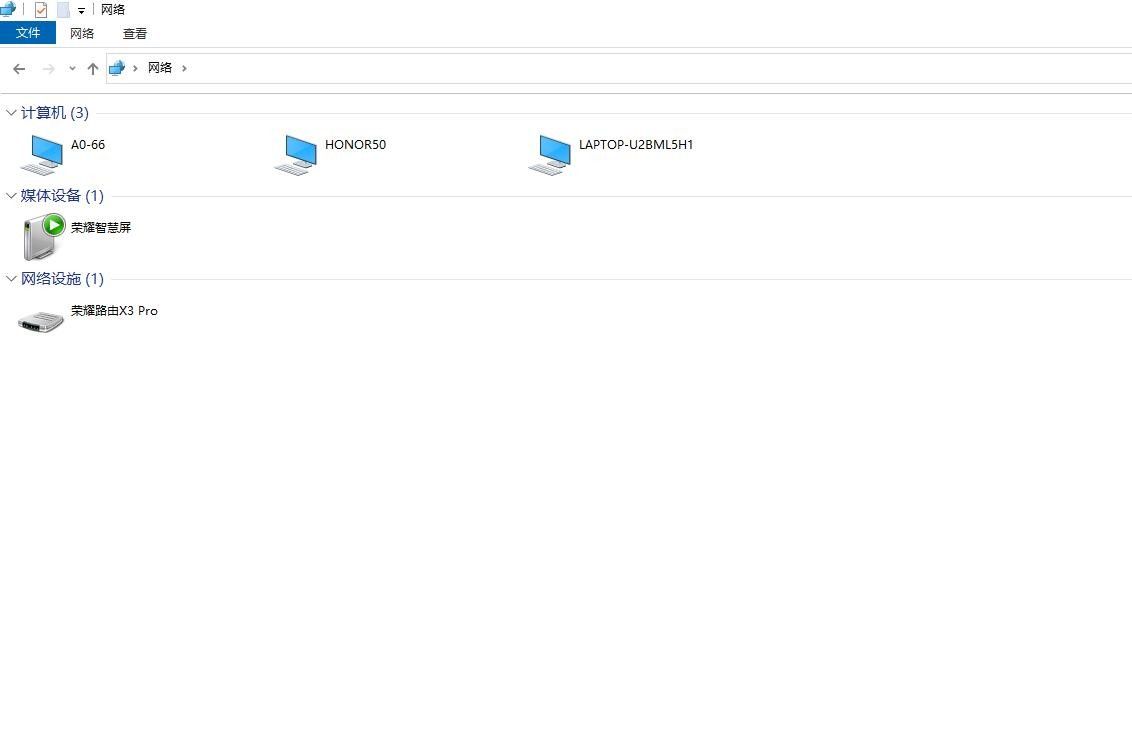1132x732 pixels.
Task: Go up one level with up arrow
Action: pyautogui.click(x=92, y=69)
